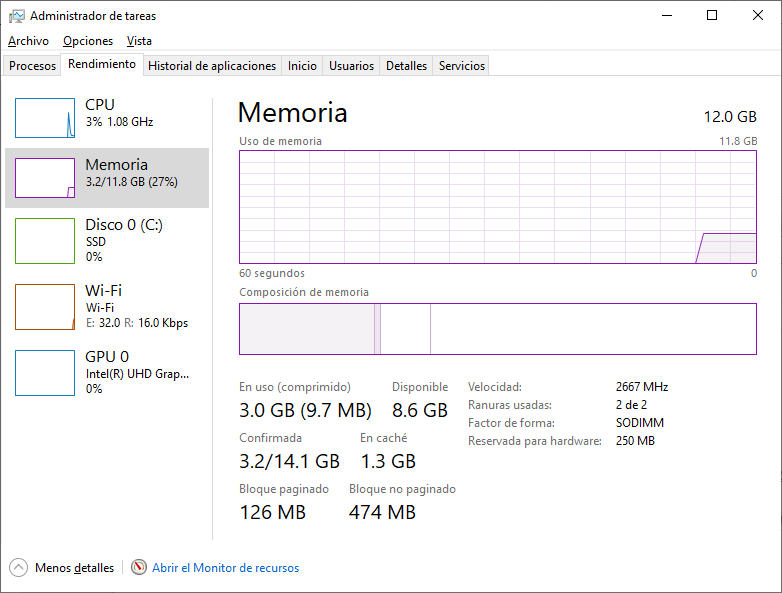Open Disco 0 (C:) performance graph

(45, 241)
